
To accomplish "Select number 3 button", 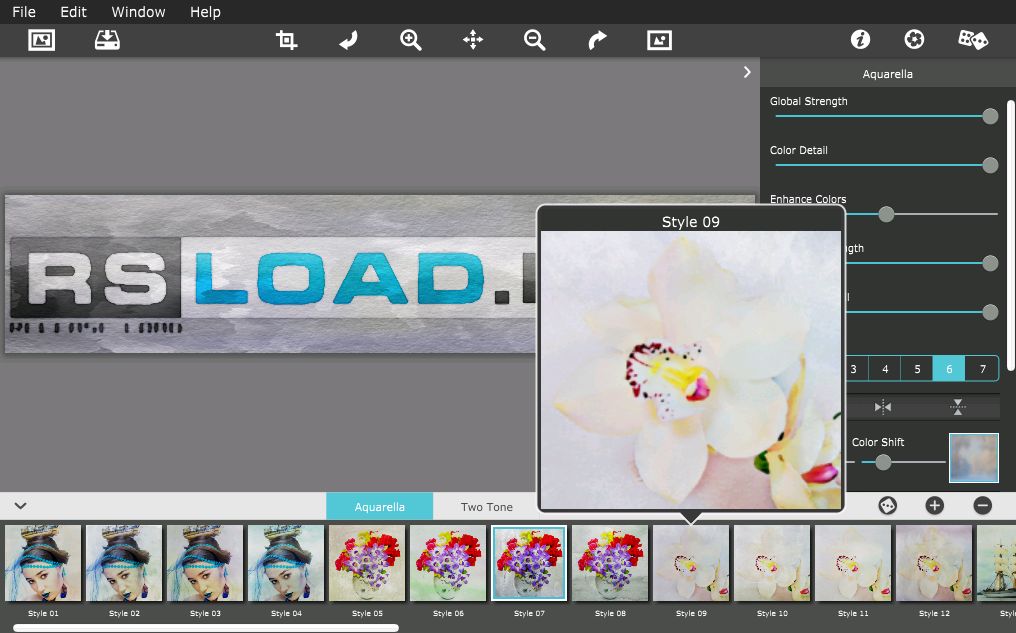I will [x=853, y=369].
